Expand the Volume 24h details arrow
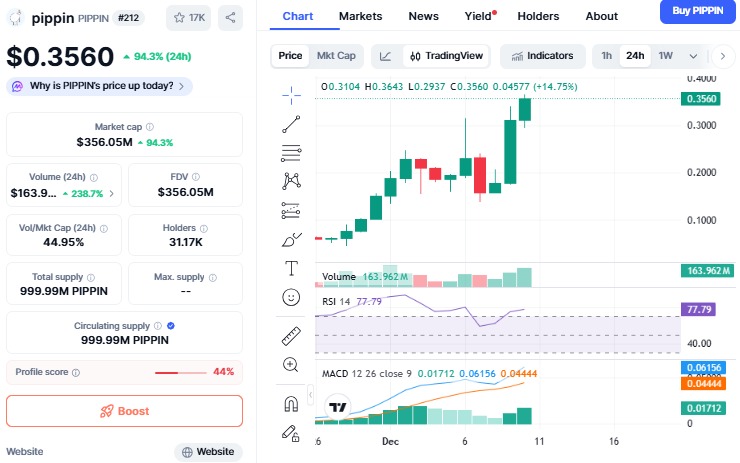The width and height of the screenshot is (740, 463). pyautogui.click(x=111, y=193)
